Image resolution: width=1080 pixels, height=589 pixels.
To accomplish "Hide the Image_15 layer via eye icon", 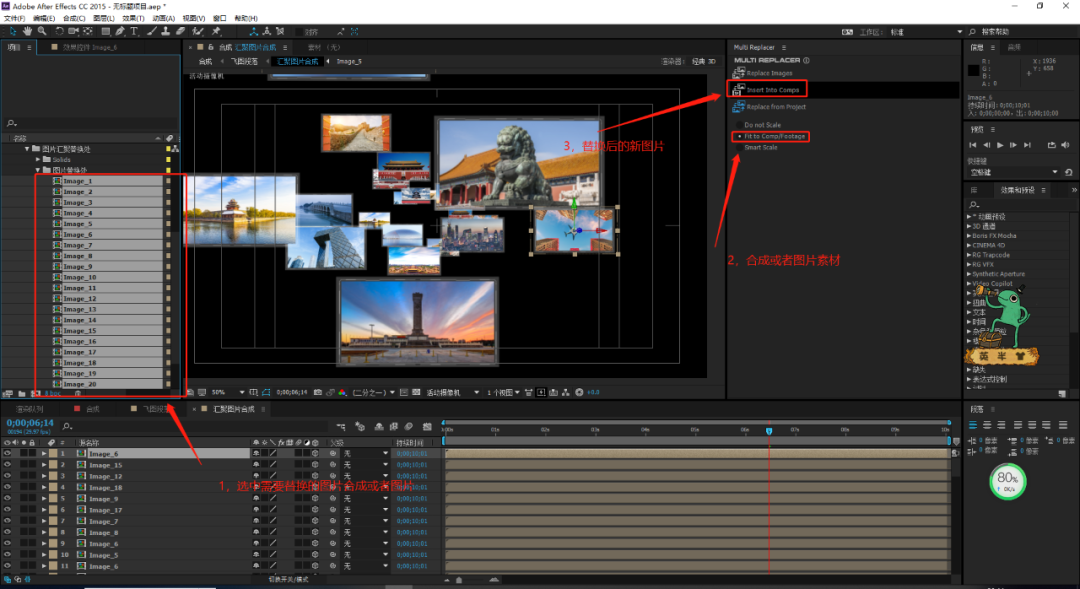I will click(7, 465).
